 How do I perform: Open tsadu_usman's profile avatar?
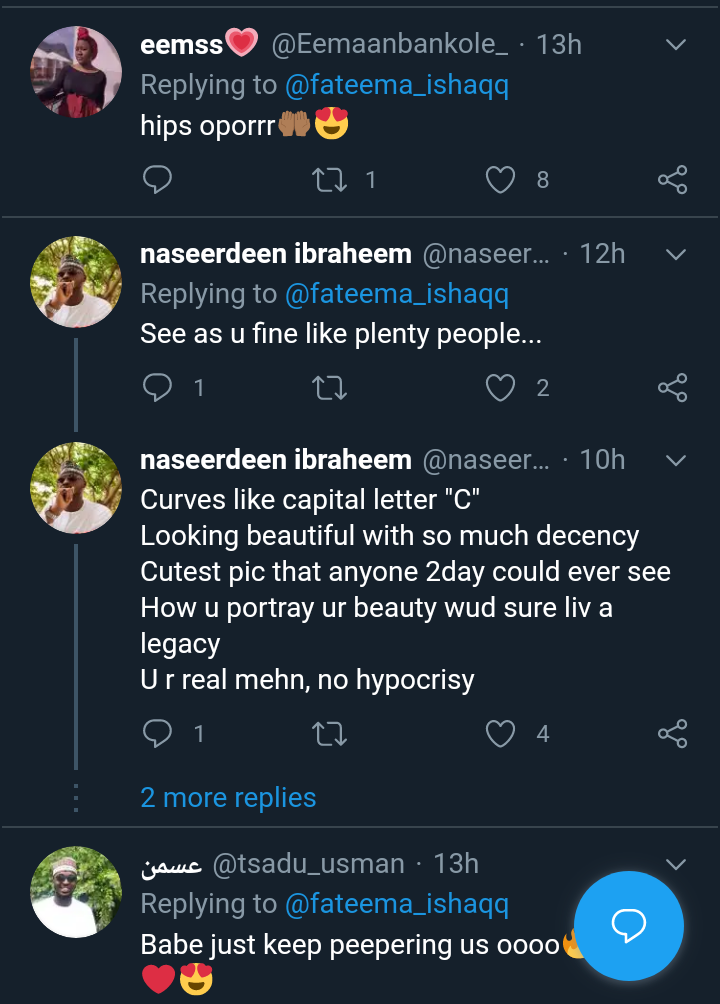tap(77, 891)
